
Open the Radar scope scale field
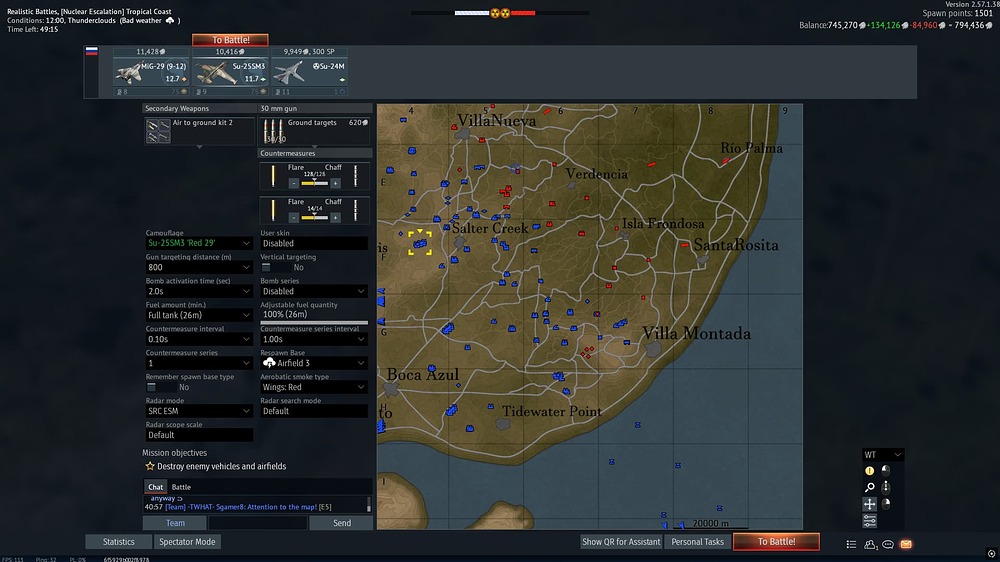pos(199,435)
